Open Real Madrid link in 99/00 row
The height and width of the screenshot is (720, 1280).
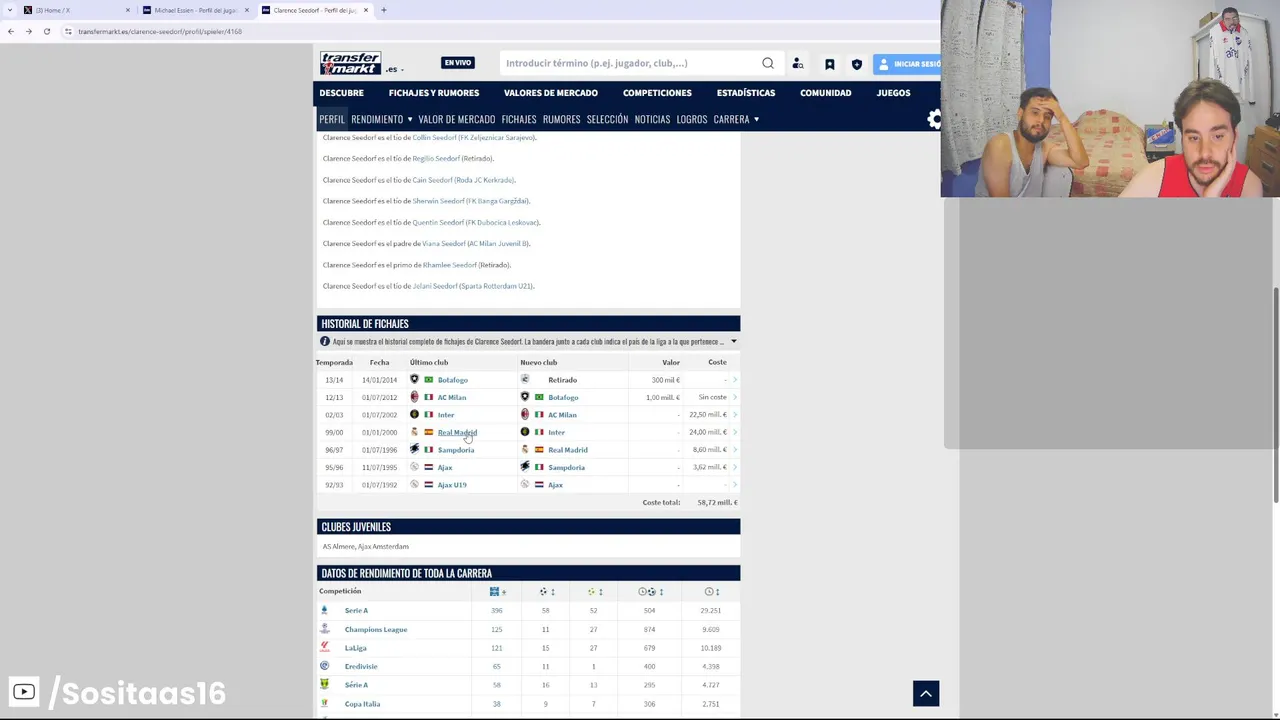457,432
